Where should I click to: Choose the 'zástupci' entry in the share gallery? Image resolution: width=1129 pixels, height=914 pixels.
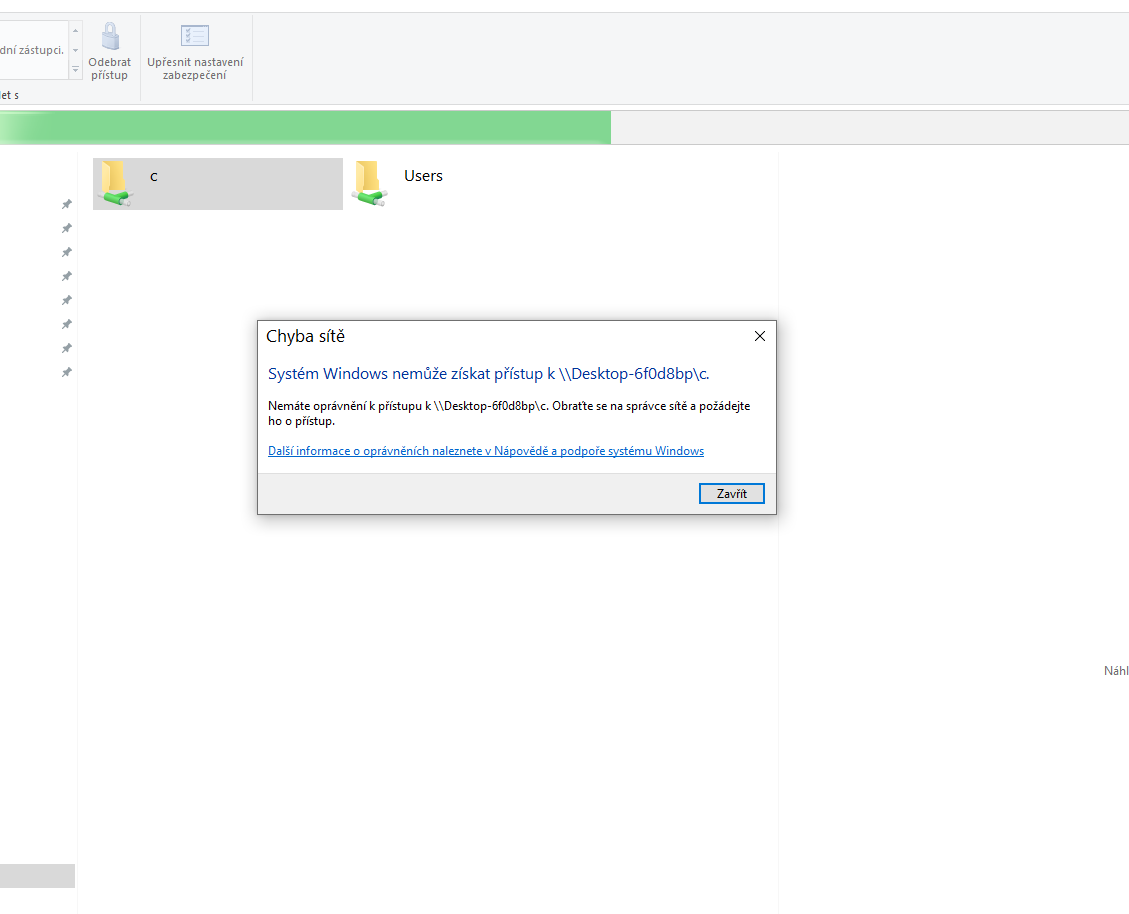coord(32,50)
